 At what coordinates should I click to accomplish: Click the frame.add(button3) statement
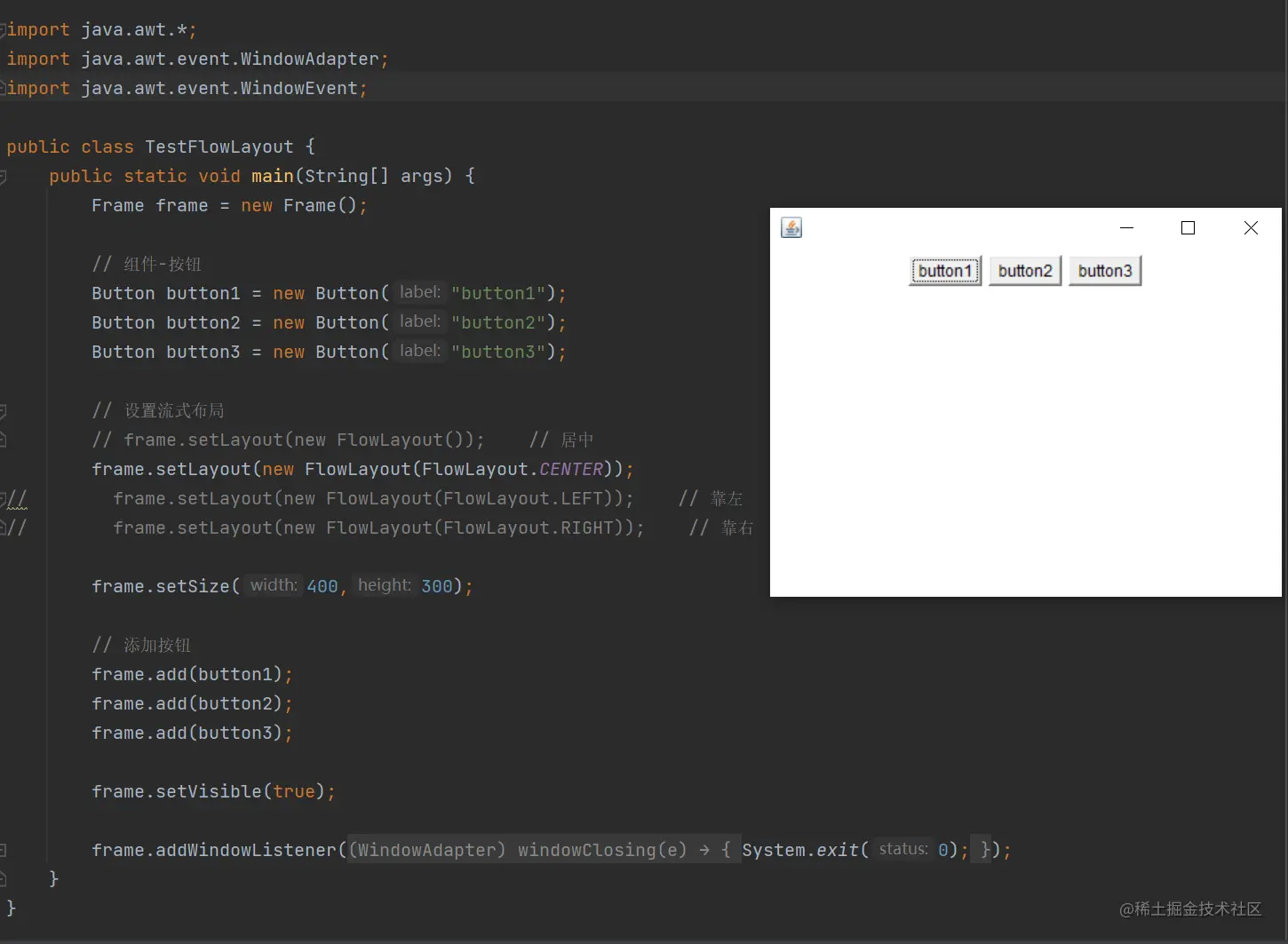(192, 733)
